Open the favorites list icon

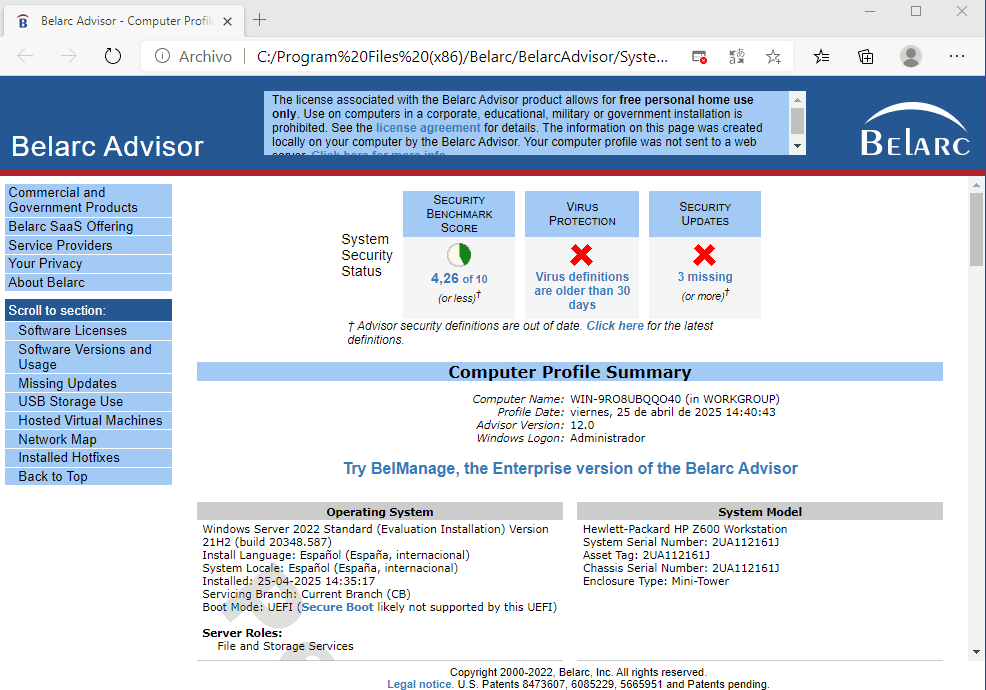(822, 57)
